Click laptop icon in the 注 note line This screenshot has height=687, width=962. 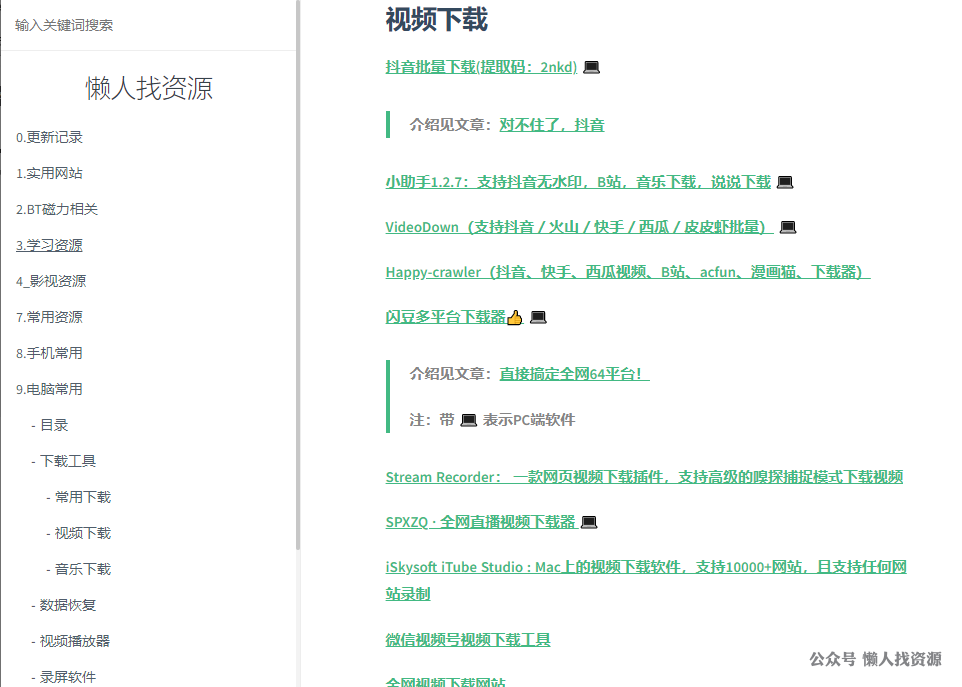coord(469,420)
